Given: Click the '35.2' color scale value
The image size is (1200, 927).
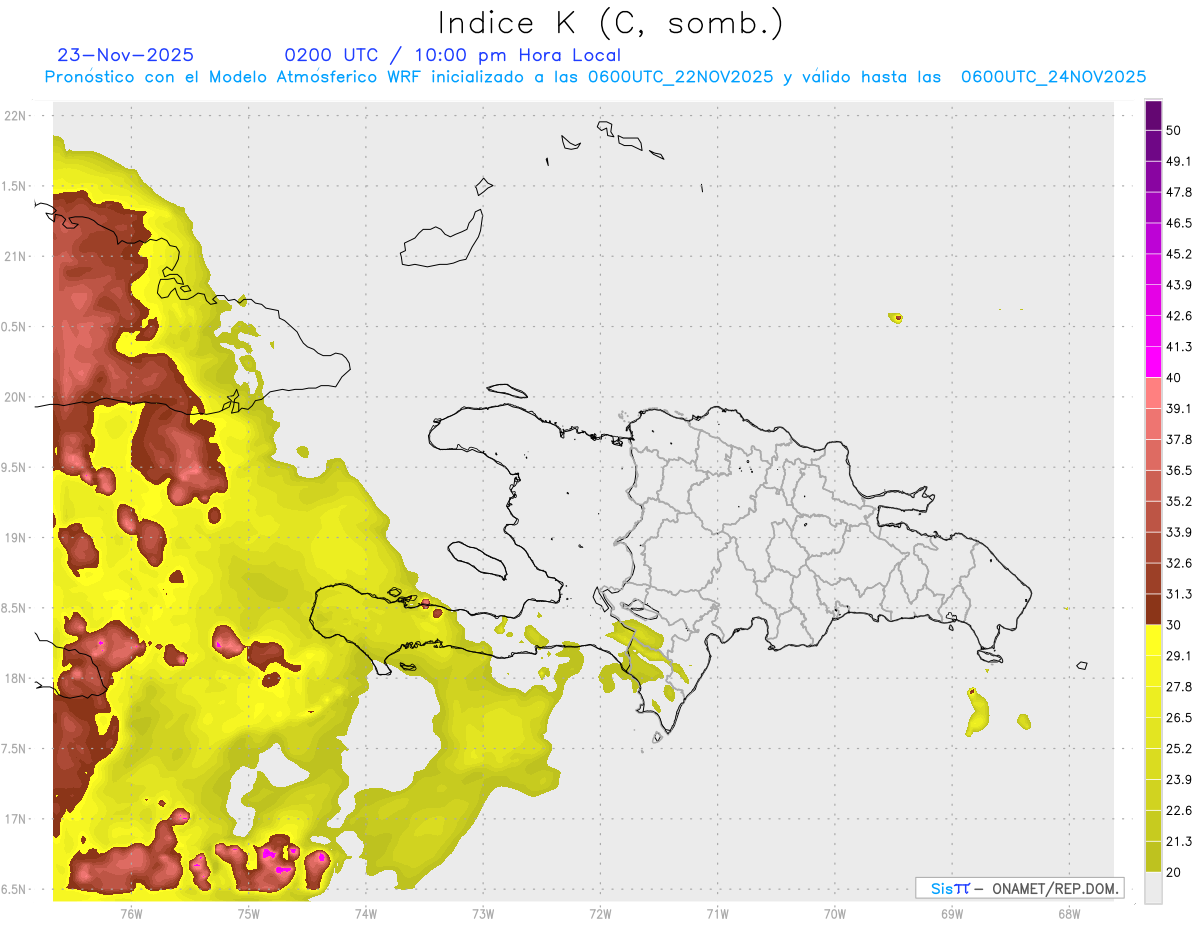Looking at the screenshot, I should (x=1179, y=501).
